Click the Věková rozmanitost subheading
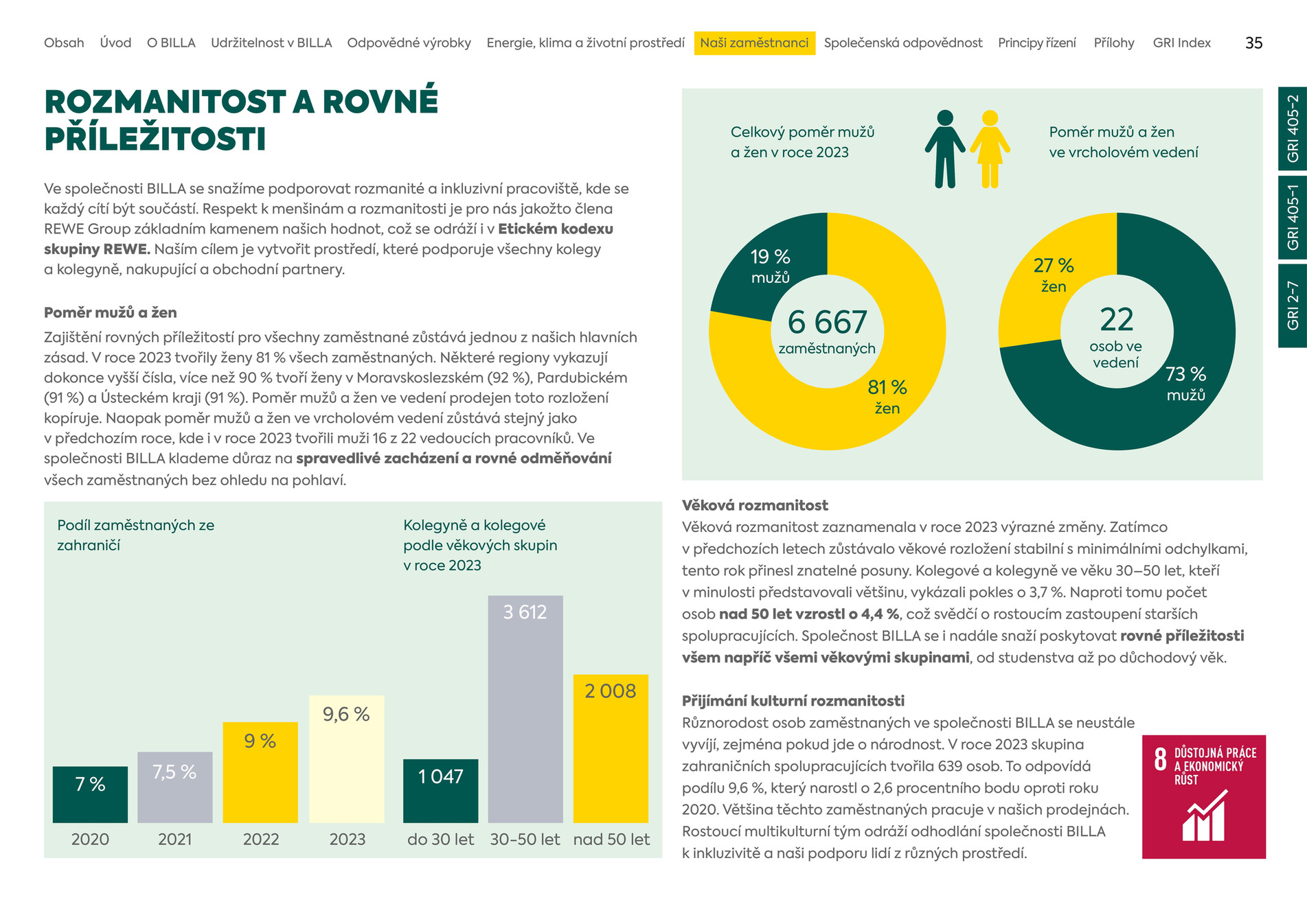Image resolution: width=1307 pixels, height=924 pixels. point(755,505)
